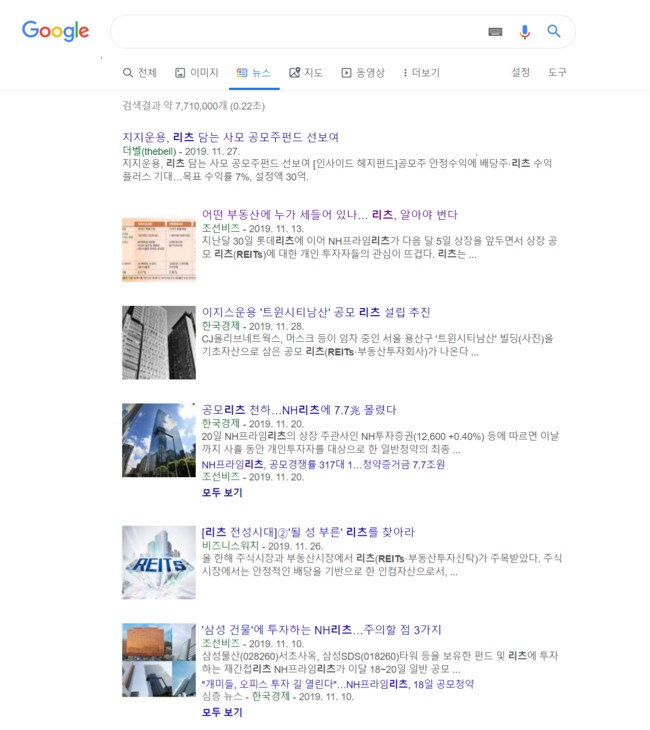Viewport: 650px width, 730px height.
Task: Open 도구 tools menu
Action: [x=557, y=72]
